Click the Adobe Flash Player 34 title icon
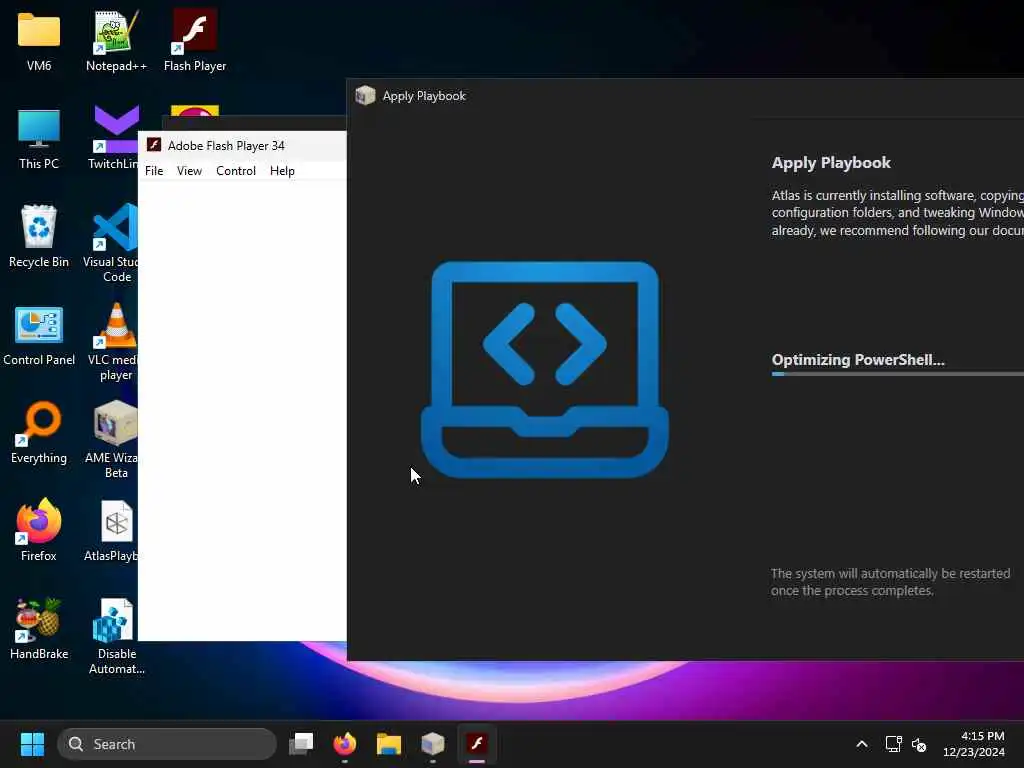The height and width of the screenshot is (768, 1024). click(154, 145)
